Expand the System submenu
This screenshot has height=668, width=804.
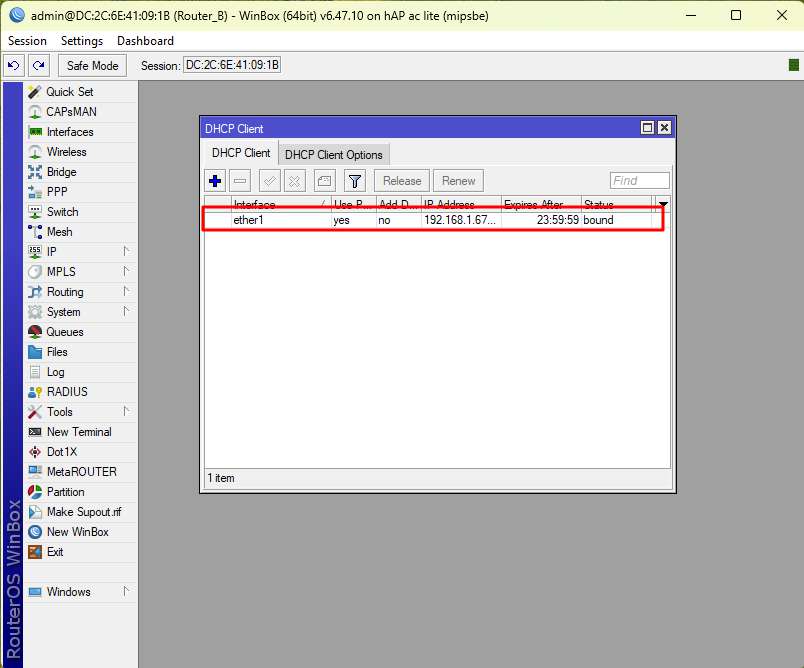coord(63,312)
